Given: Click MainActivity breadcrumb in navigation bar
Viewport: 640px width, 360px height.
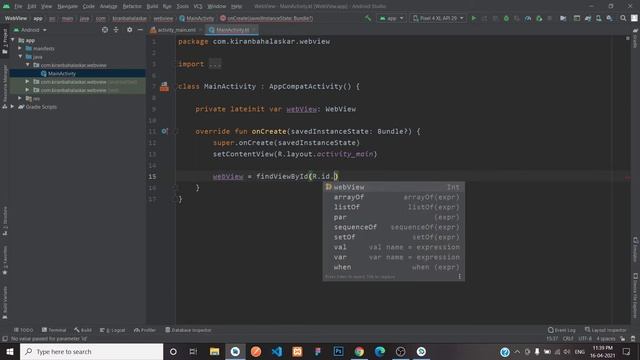Looking at the screenshot, I should click(196, 18).
